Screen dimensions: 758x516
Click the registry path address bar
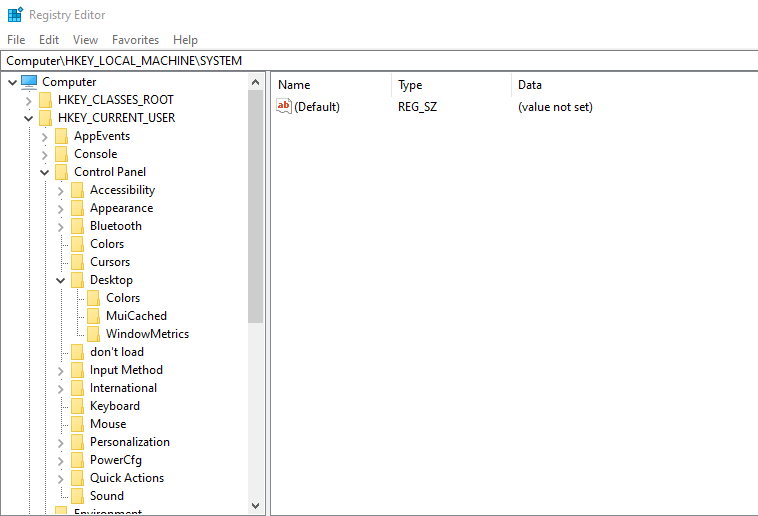click(379, 61)
